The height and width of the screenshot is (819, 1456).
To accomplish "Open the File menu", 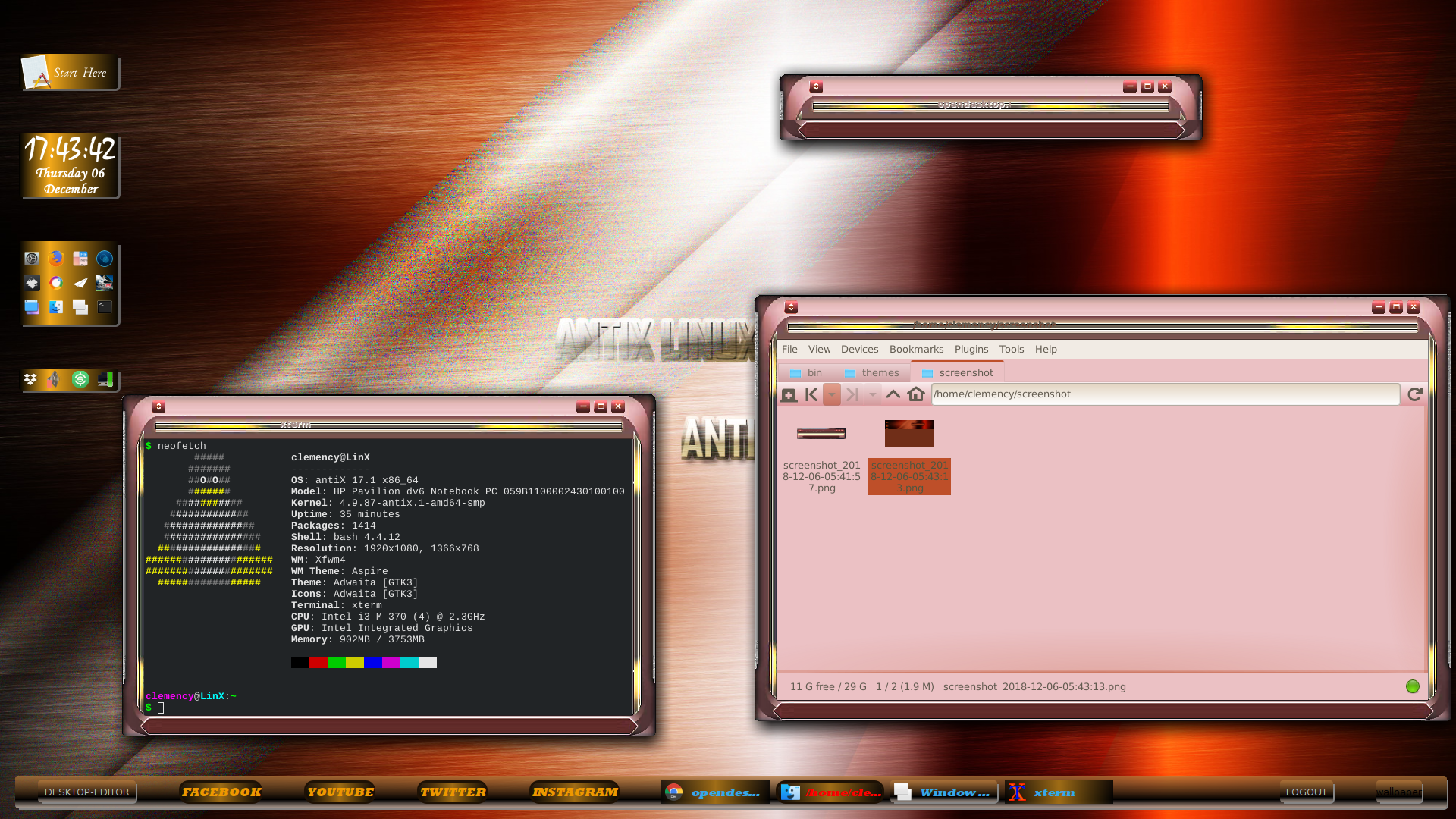I will tap(789, 349).
